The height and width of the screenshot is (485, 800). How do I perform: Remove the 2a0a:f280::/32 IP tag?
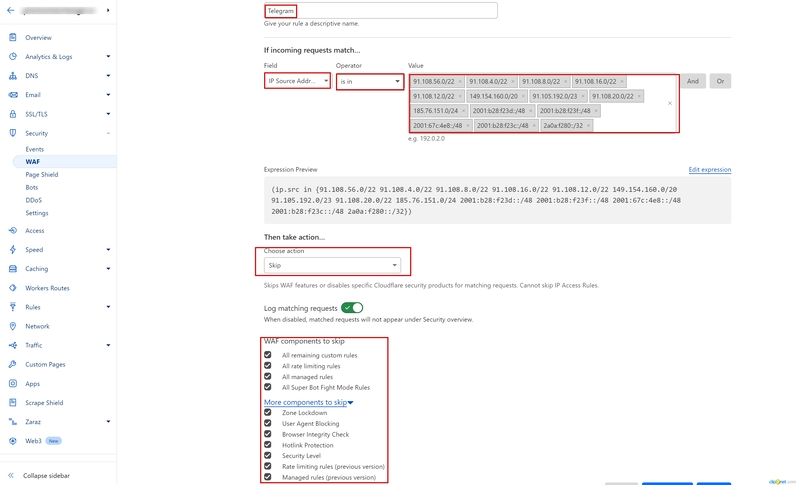[x=588, y=125]
